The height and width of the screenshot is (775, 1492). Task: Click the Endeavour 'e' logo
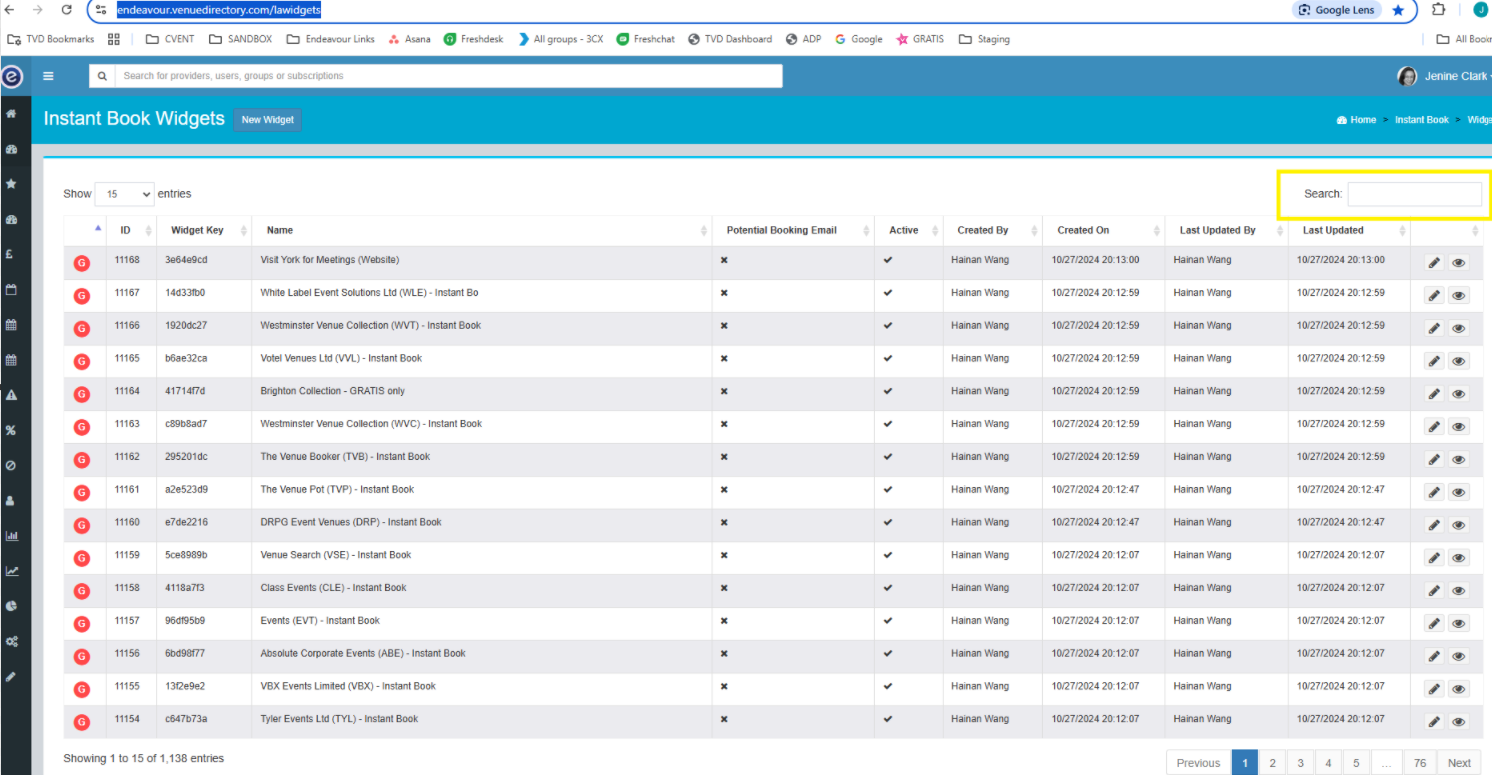12,76
